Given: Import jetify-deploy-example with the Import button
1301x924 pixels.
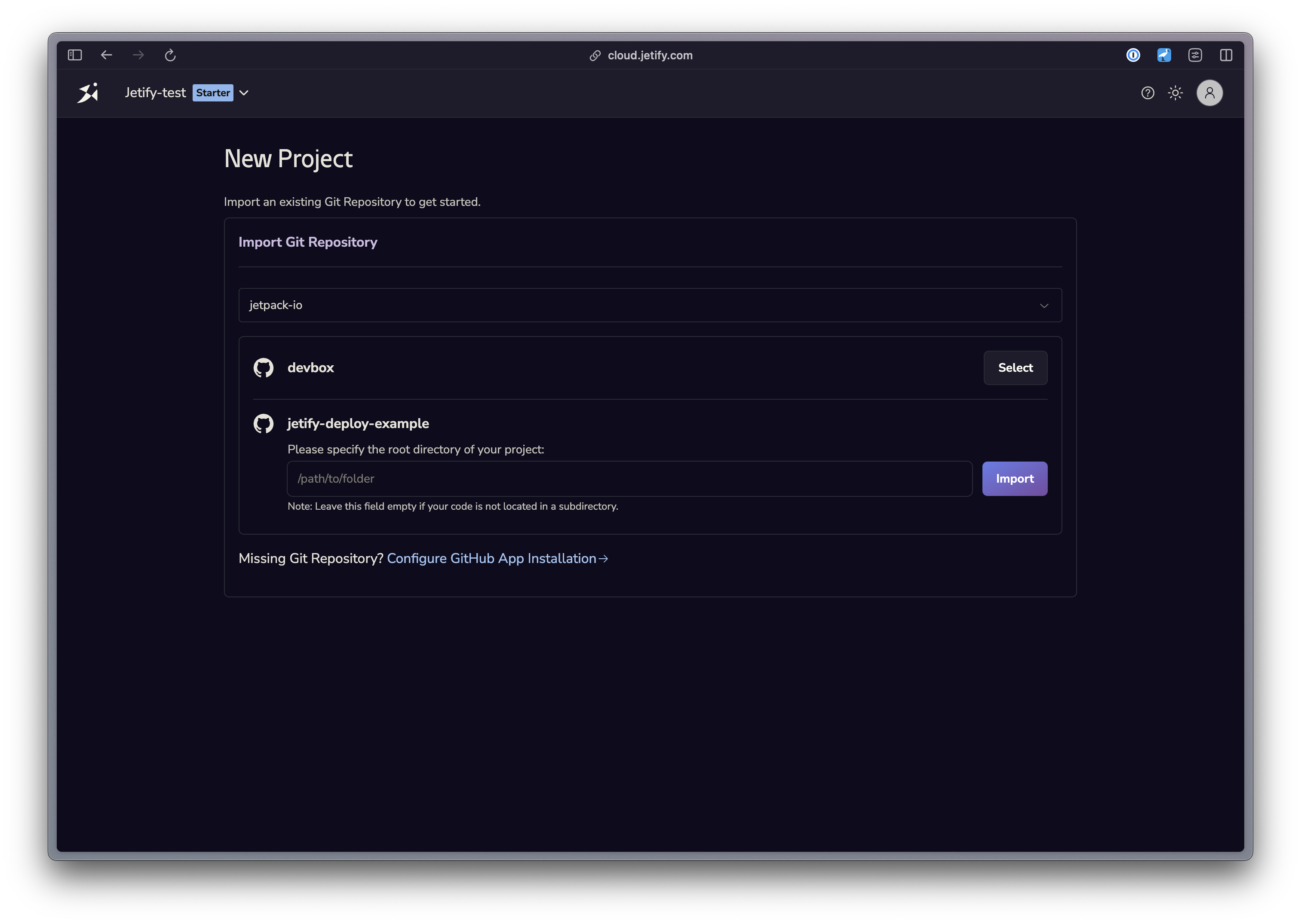Looking at the screenshot, I should (1014, 478).
